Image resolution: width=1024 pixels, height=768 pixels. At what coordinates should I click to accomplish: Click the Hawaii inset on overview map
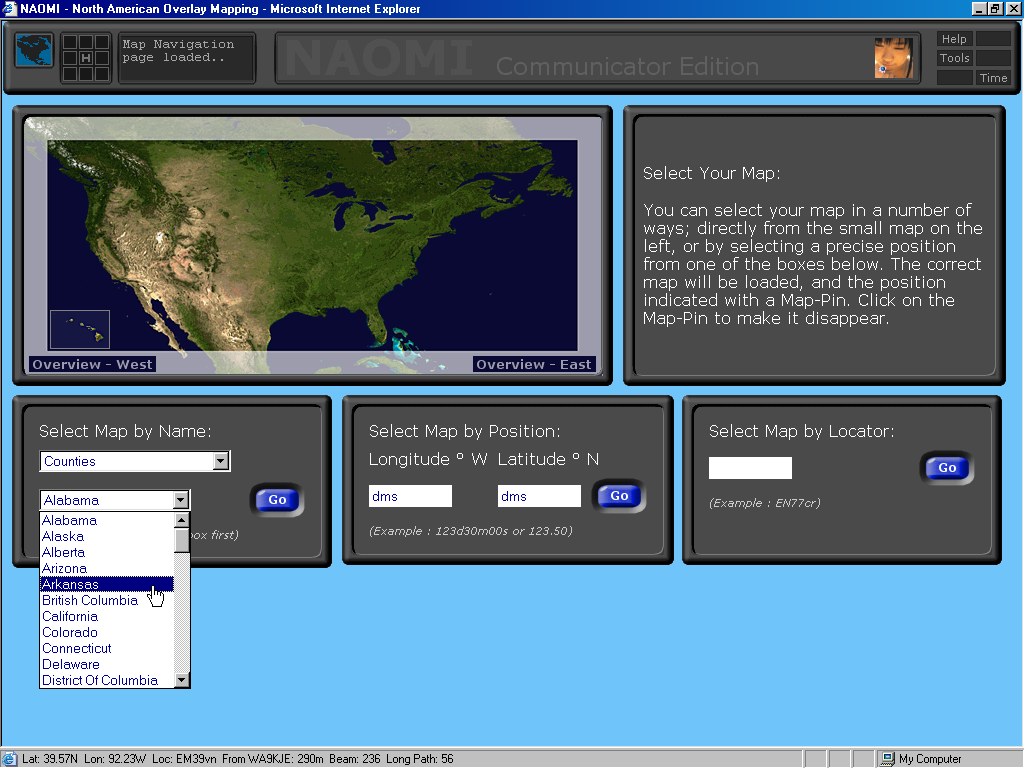tap(80, 330)
